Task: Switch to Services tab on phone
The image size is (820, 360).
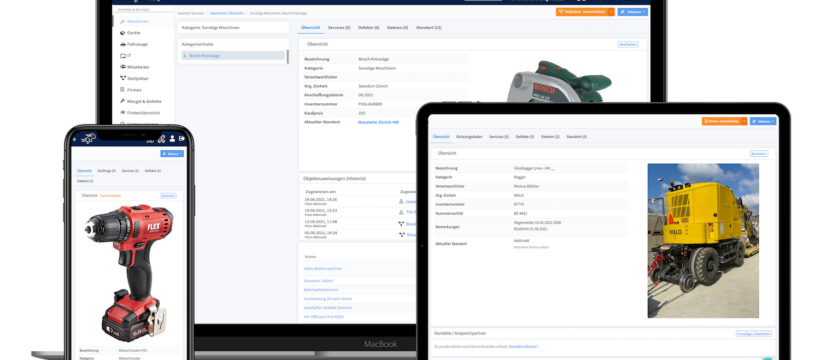Action: click(130, 171)
